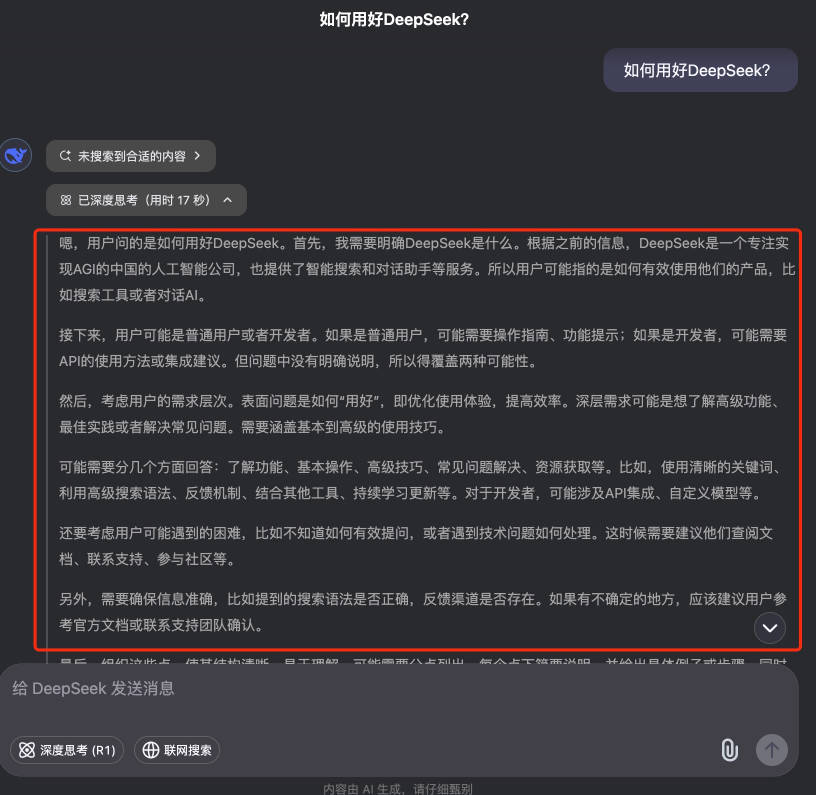Toggle 深度思考 (R1) mode

pyautogui.click(x=67, y=750)
